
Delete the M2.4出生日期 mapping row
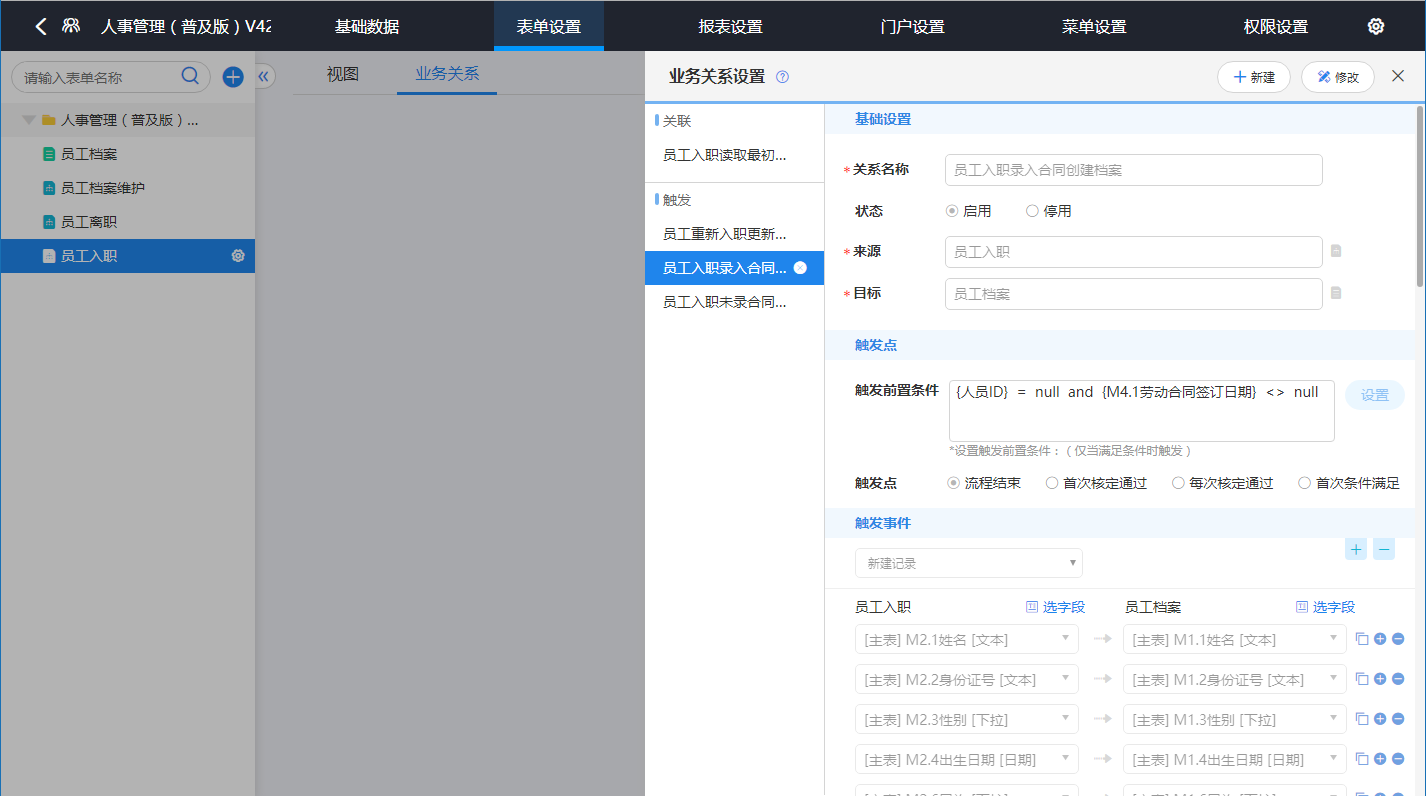click(x=1398, y=759)
